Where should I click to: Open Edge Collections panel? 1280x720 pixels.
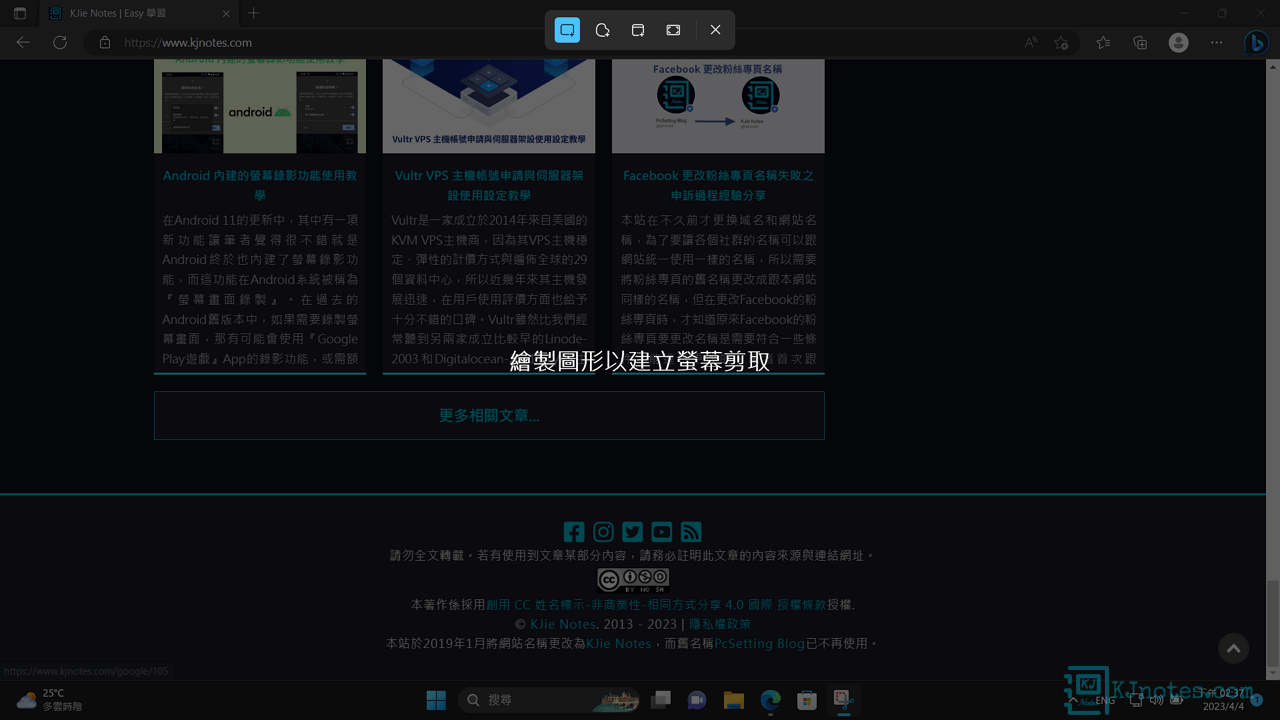coord(1140,42)
